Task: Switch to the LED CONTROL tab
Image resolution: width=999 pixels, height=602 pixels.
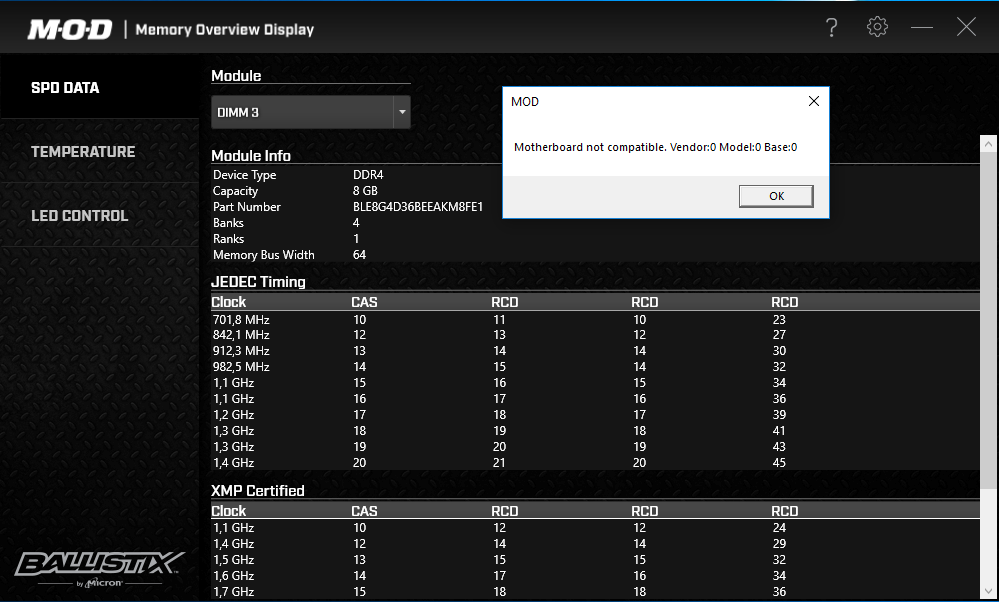Action: (99, 215)
